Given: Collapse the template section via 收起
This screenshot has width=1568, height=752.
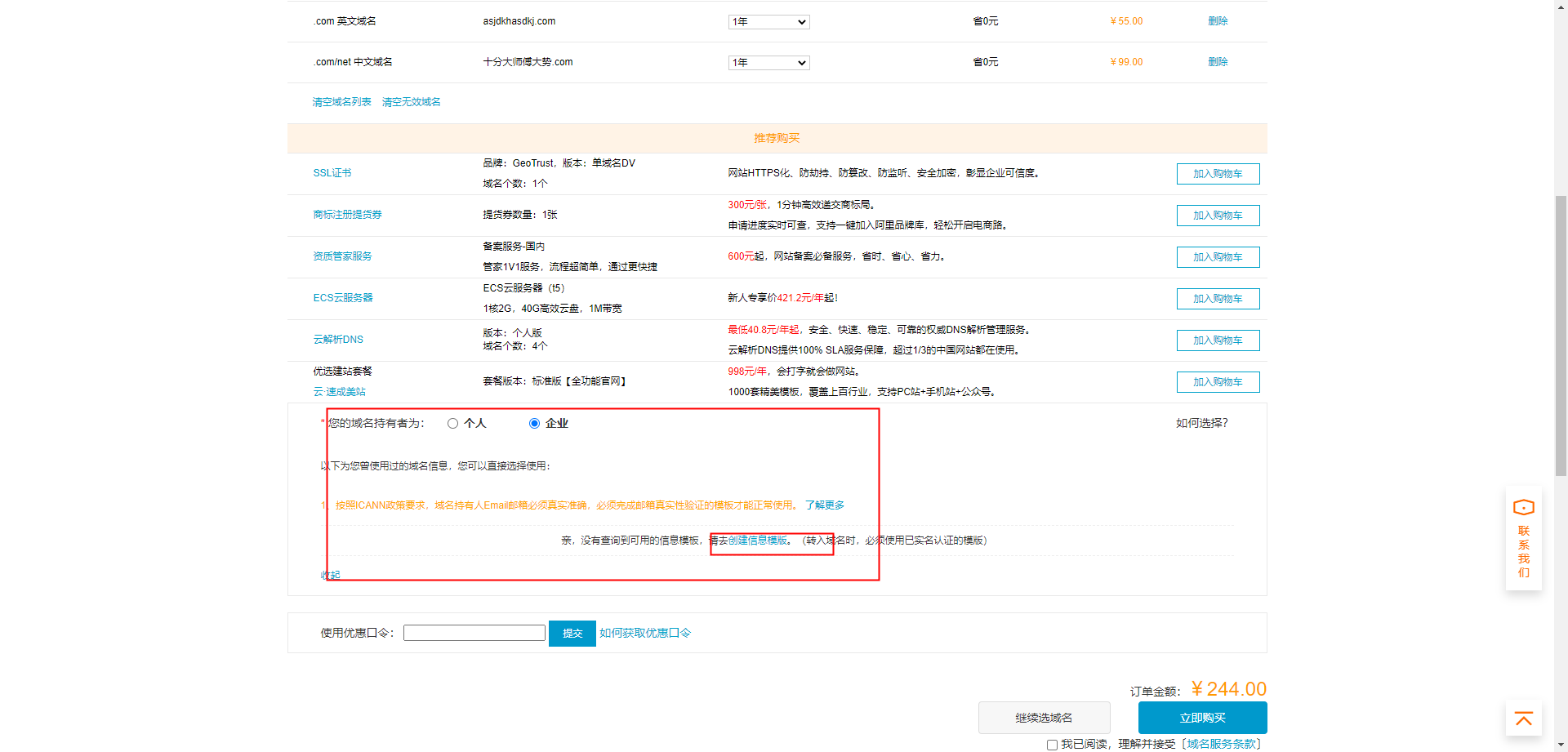Looking at the screenshot, I should click(330, 574).
